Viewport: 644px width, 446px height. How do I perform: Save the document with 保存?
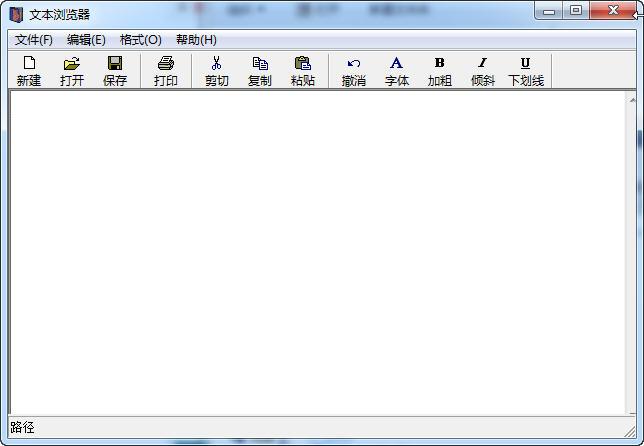[x=115, y=71]
